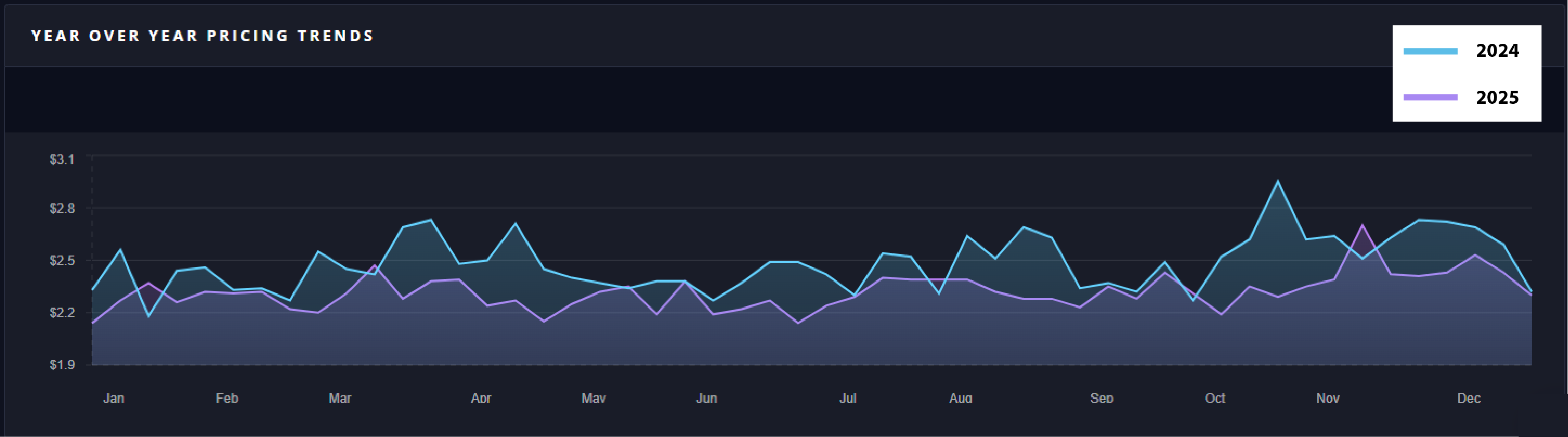Select the Nov label on the x-axis
This screenshot has width=1568, height=437.
tap(1328, 398)
